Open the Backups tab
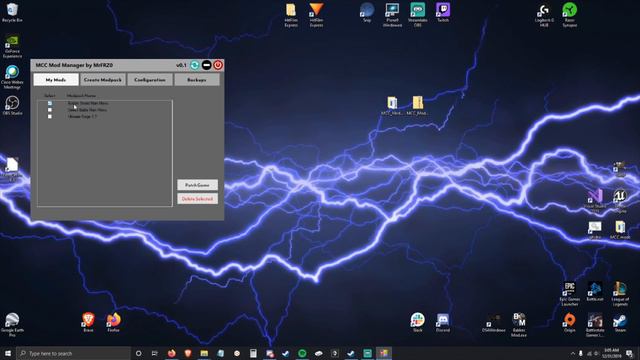Screen dimensions: 640x360 pos(197,80)
